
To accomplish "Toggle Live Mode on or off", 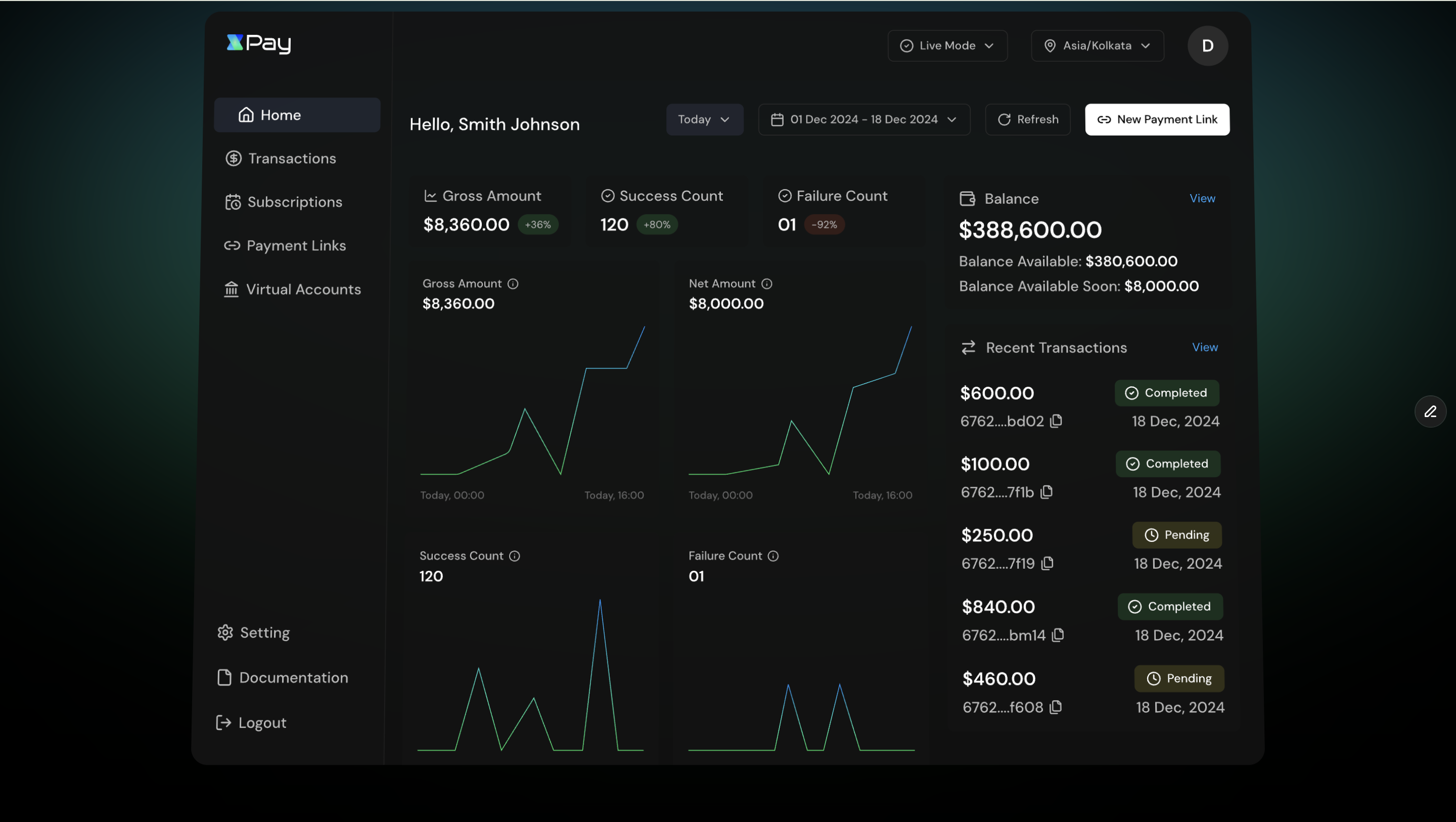I will tap(947, 46).
